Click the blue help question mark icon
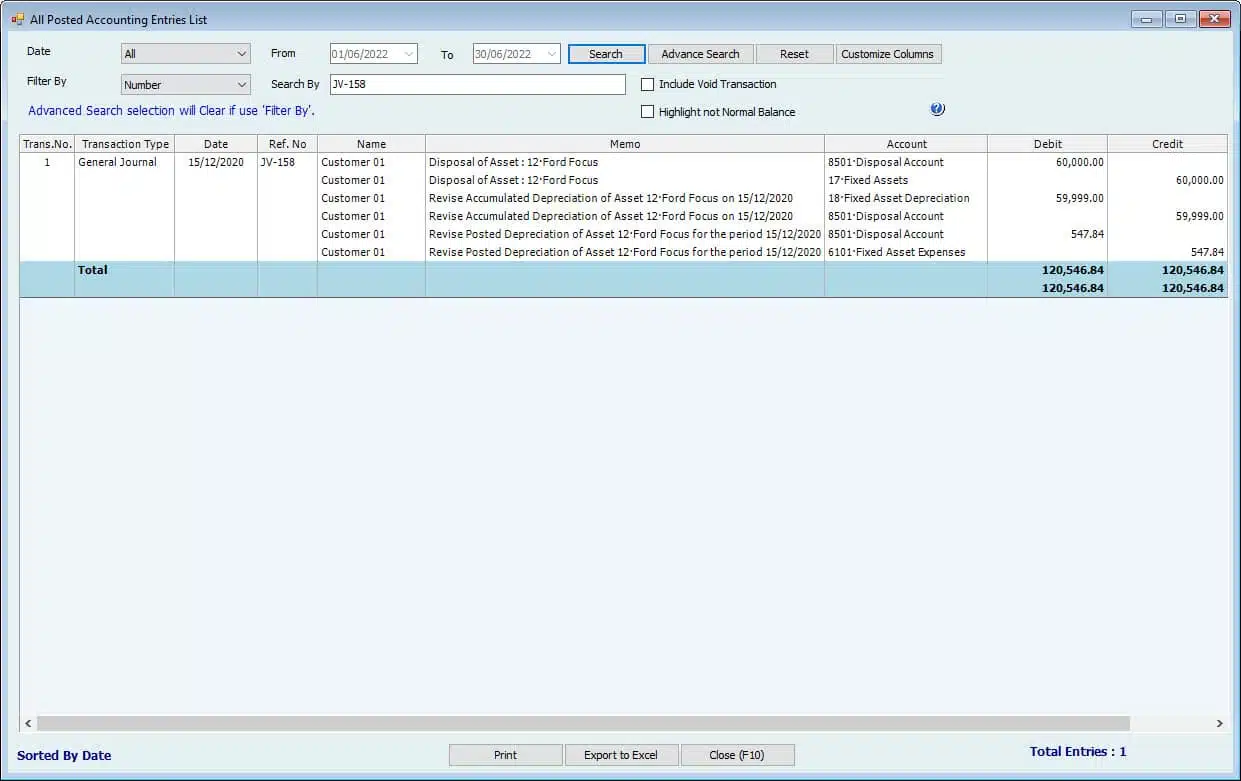 click(937, 110)
